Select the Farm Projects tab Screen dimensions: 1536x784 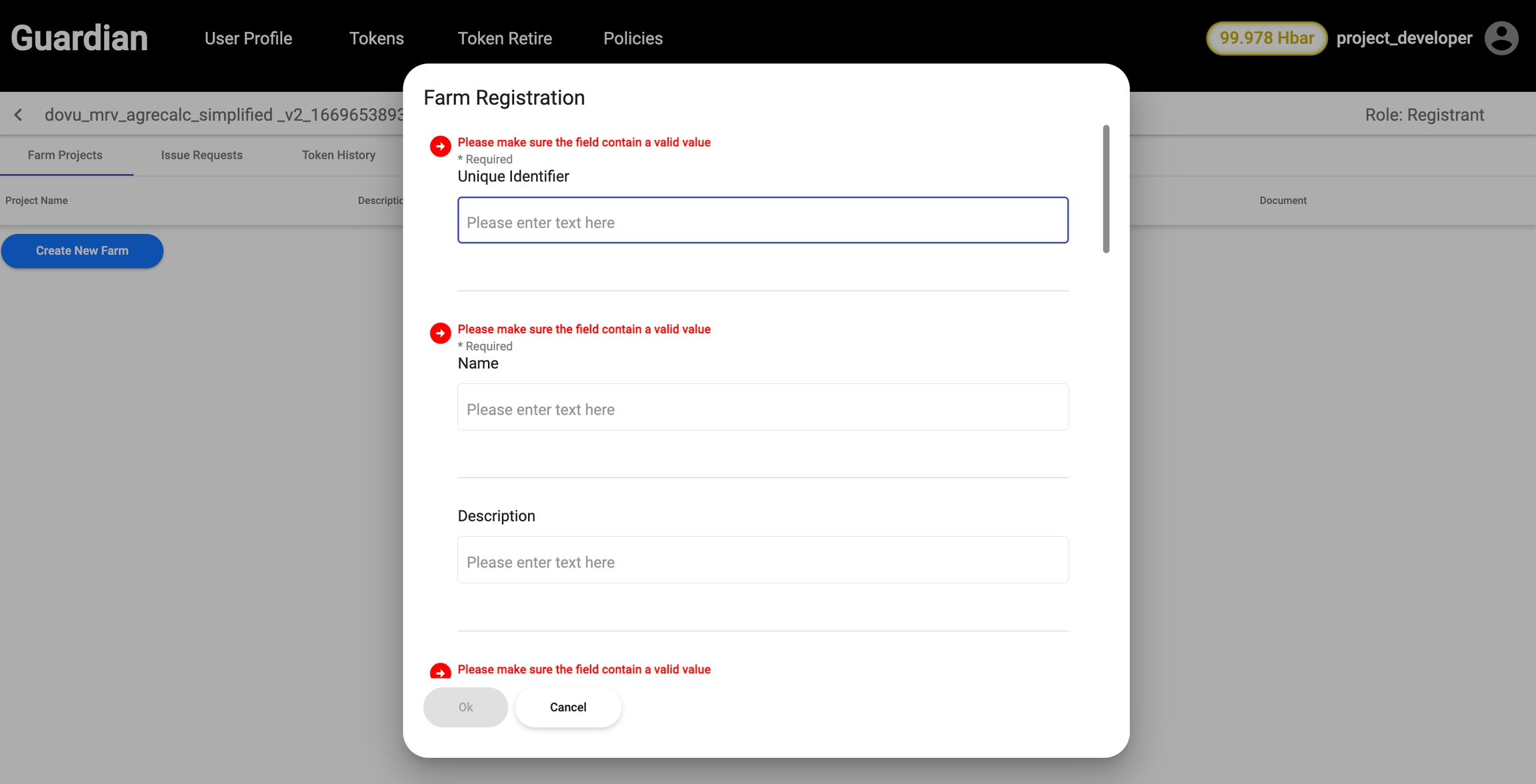point(65,155)
